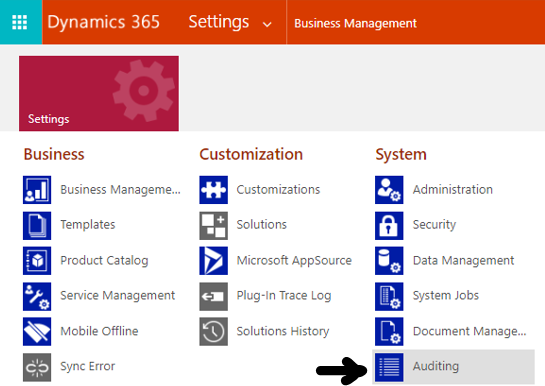545x386 pixels.
Task: Open Document Management text link
Action: [x=470, y=331]
